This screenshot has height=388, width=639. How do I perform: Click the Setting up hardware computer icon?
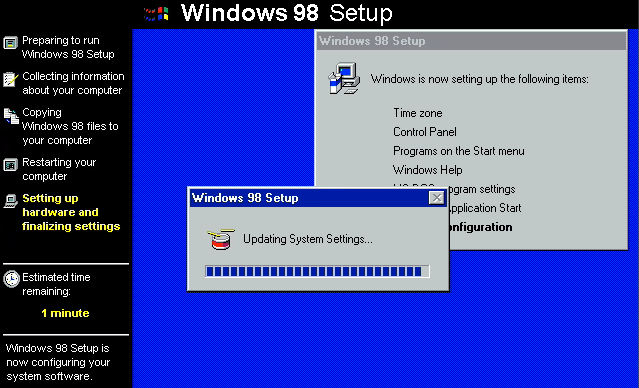coord(11,201)
